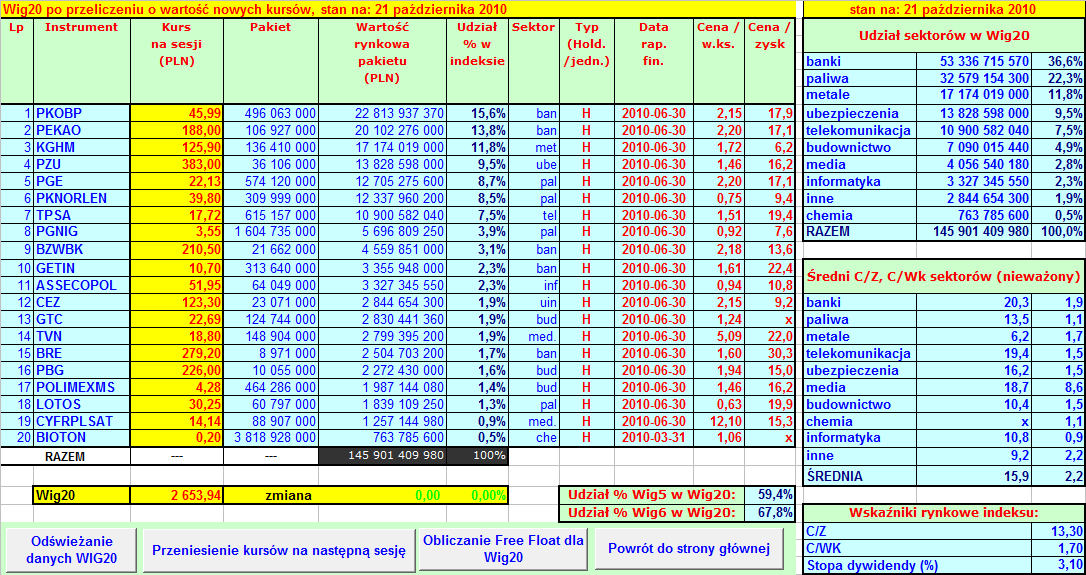The height and width of the screenshot is (575, 1086).
Task: Select the BIOTON instrument cell
Action: pyautogui.click(x=82, y=438)
